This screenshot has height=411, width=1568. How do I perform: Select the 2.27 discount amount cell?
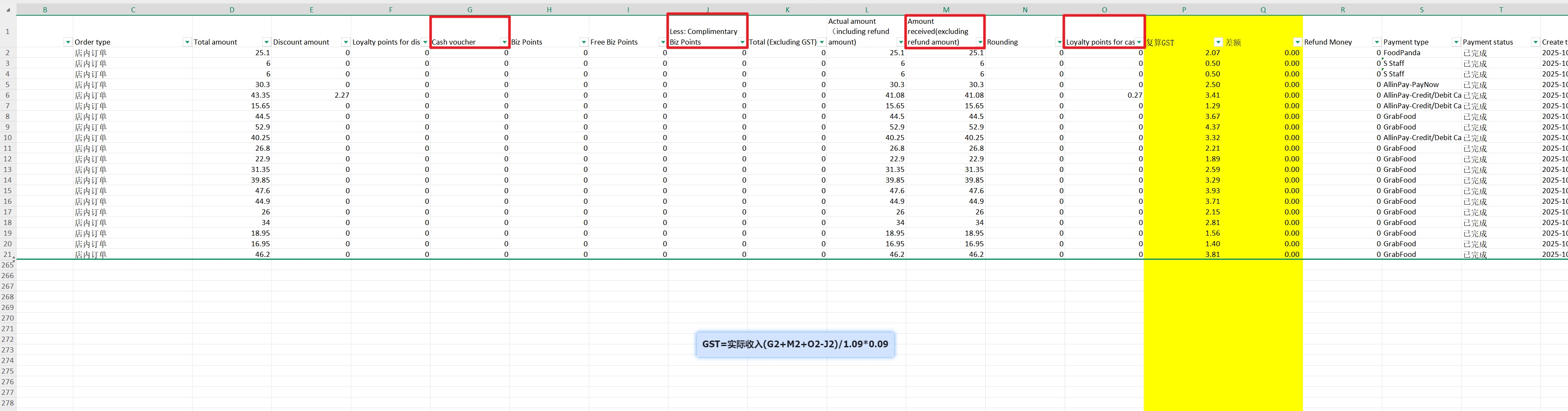(x=311, y=95)
